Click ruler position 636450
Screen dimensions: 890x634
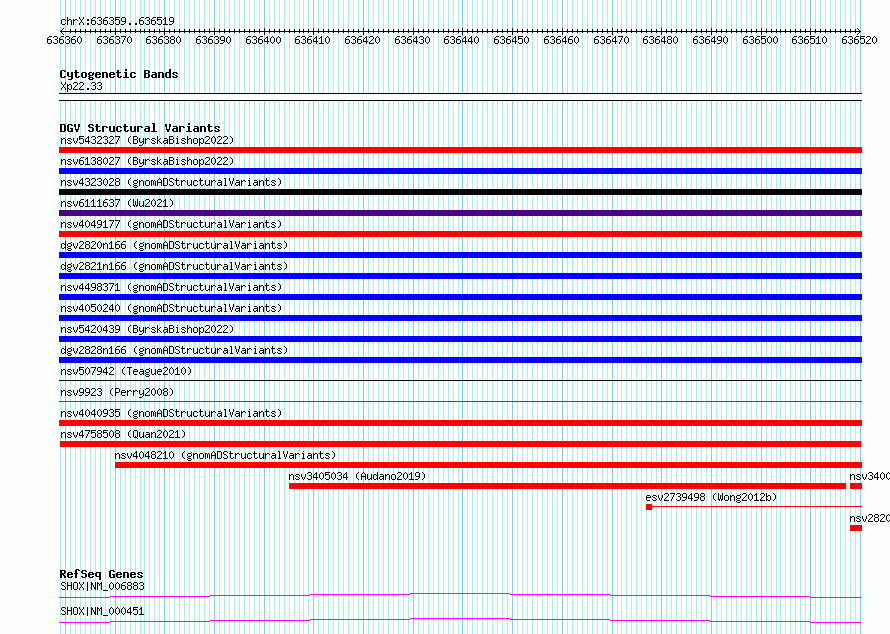(511, 40)
